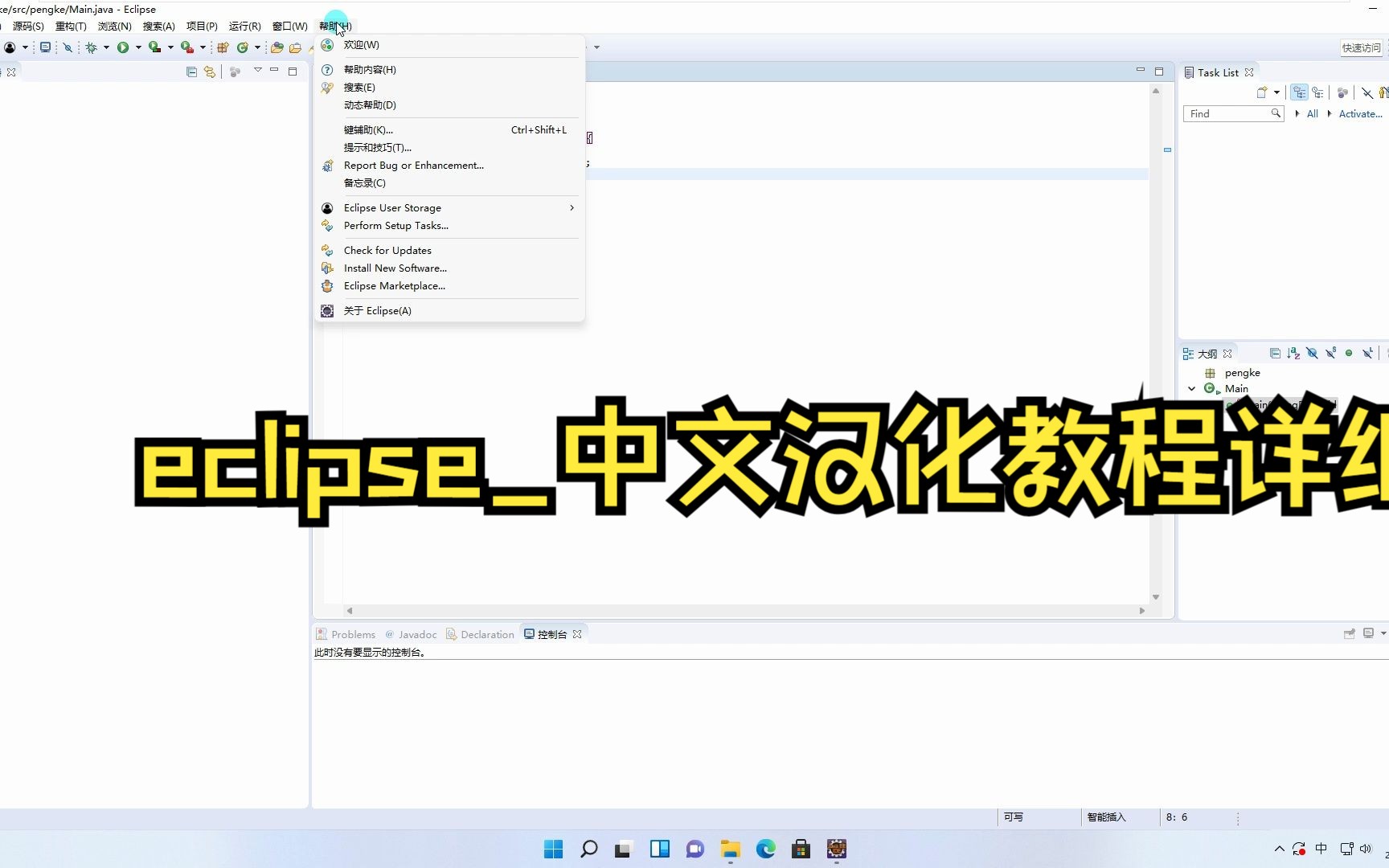1389x868 pixels.
Task: Open Install New Software
Action: [x=449, y=268]
